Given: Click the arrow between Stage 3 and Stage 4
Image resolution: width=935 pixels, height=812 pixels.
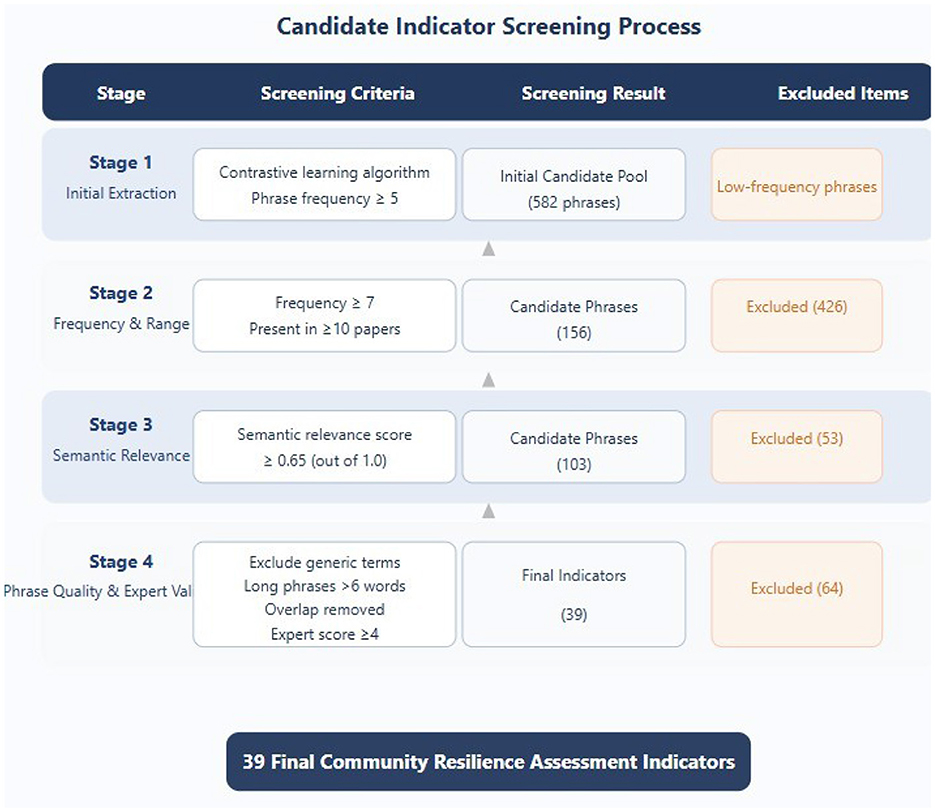Looking at the screenshot, I should (x=488, y=511).
